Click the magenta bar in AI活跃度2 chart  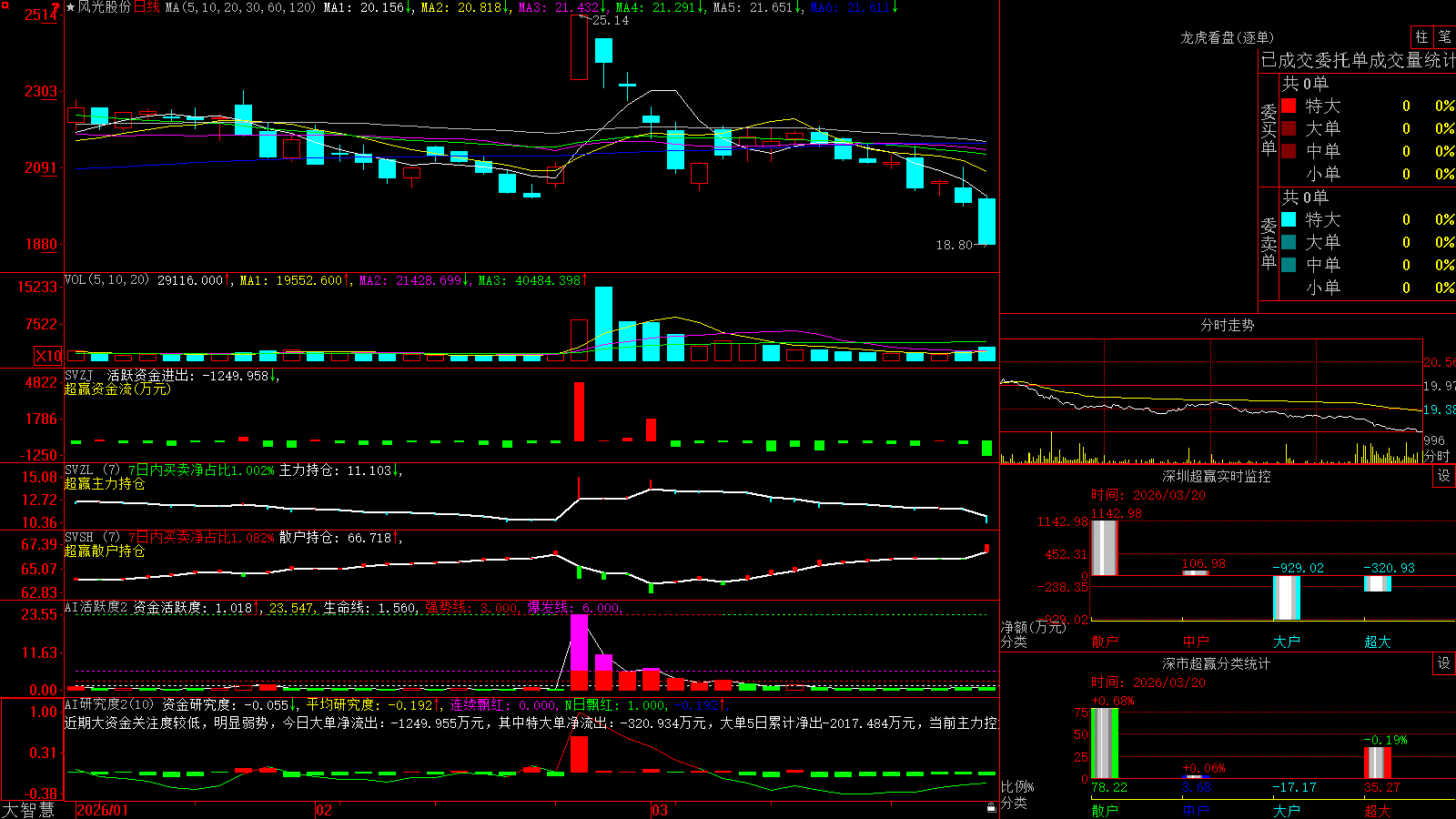tap(579, 643)
